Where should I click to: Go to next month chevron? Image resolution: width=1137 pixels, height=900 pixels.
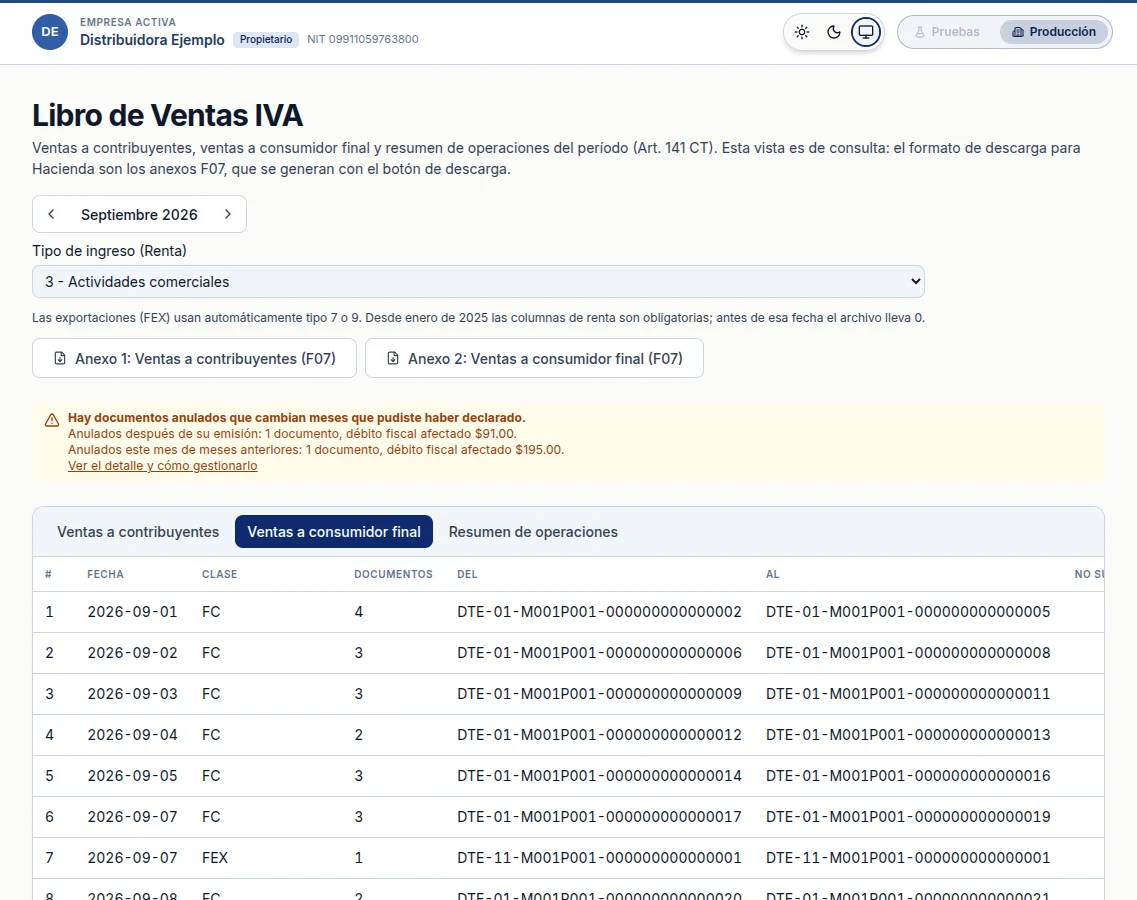[x=228, y=214]
